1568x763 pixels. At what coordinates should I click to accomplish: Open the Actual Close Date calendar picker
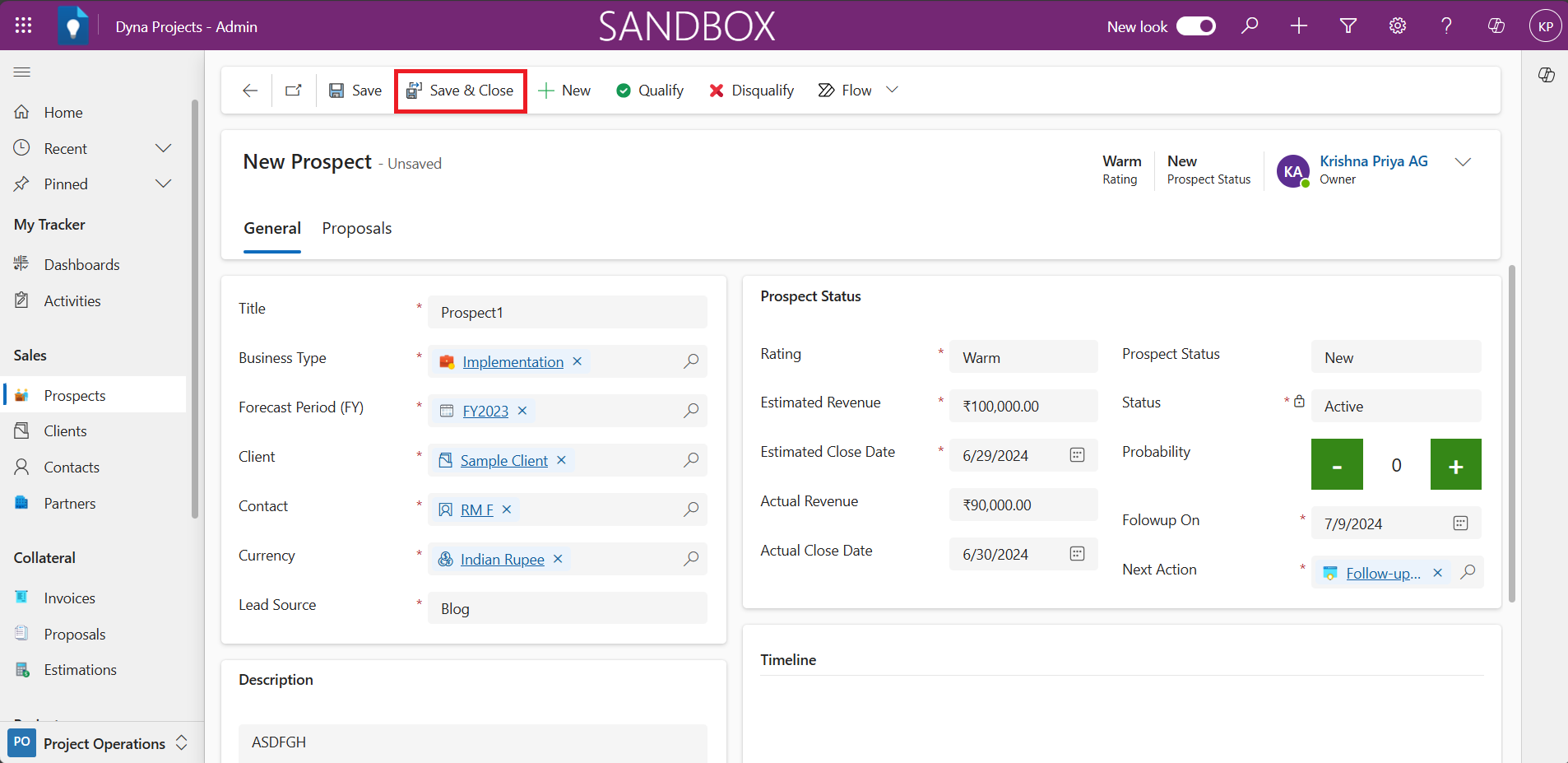[x=1077, y=554]
